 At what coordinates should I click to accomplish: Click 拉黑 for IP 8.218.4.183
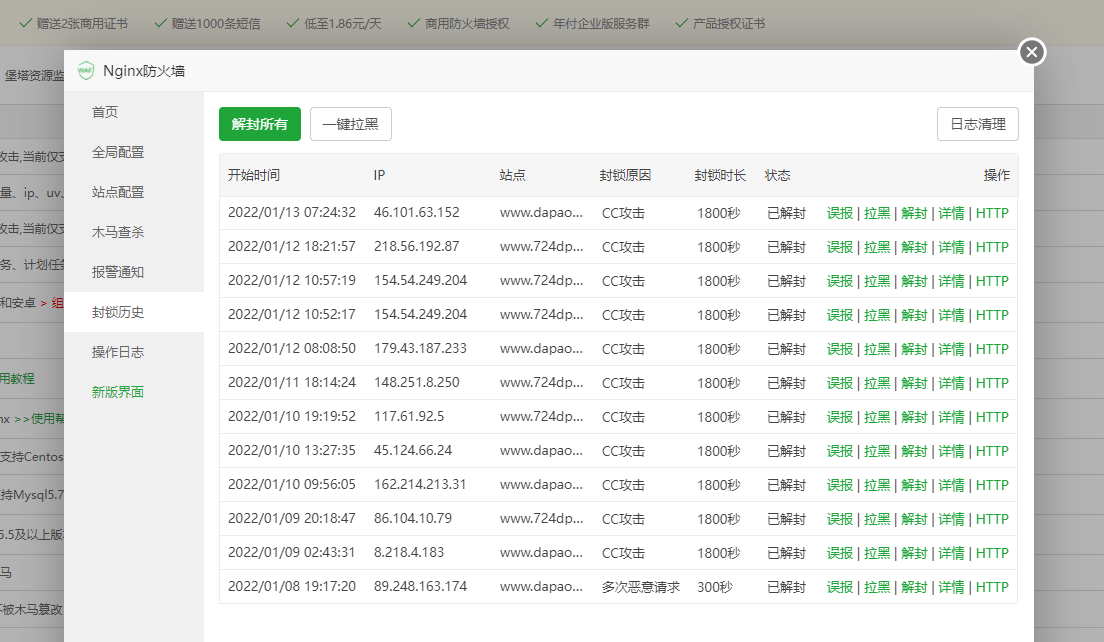click(877, 553)
